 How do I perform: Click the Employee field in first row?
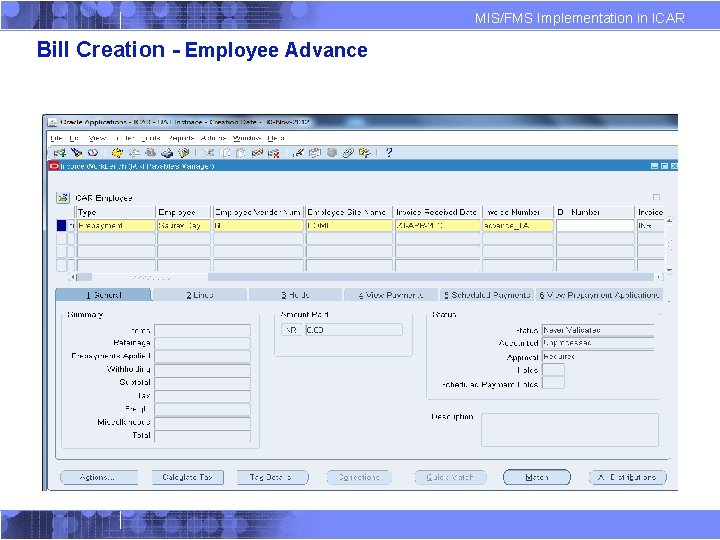pos(184,225)
